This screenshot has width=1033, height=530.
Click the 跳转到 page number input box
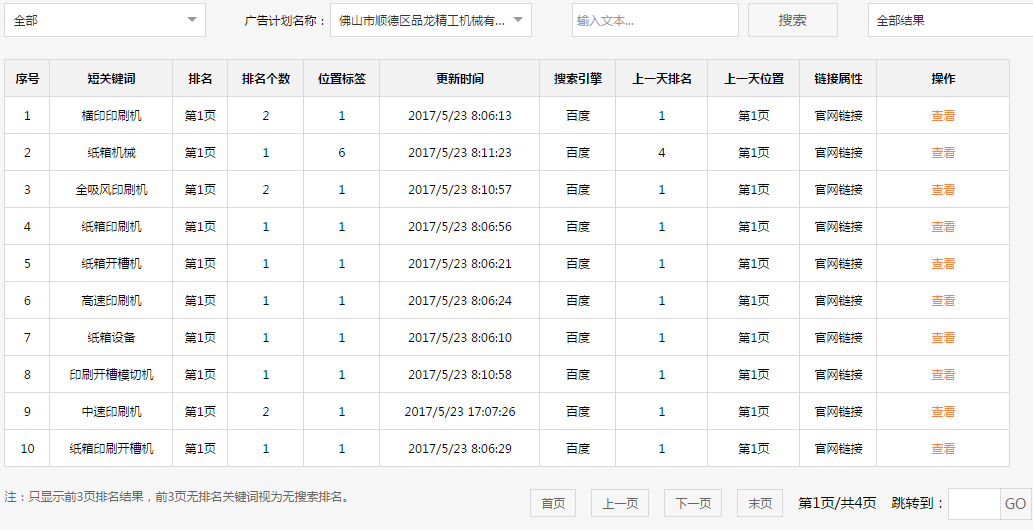[x=973, y=503]
